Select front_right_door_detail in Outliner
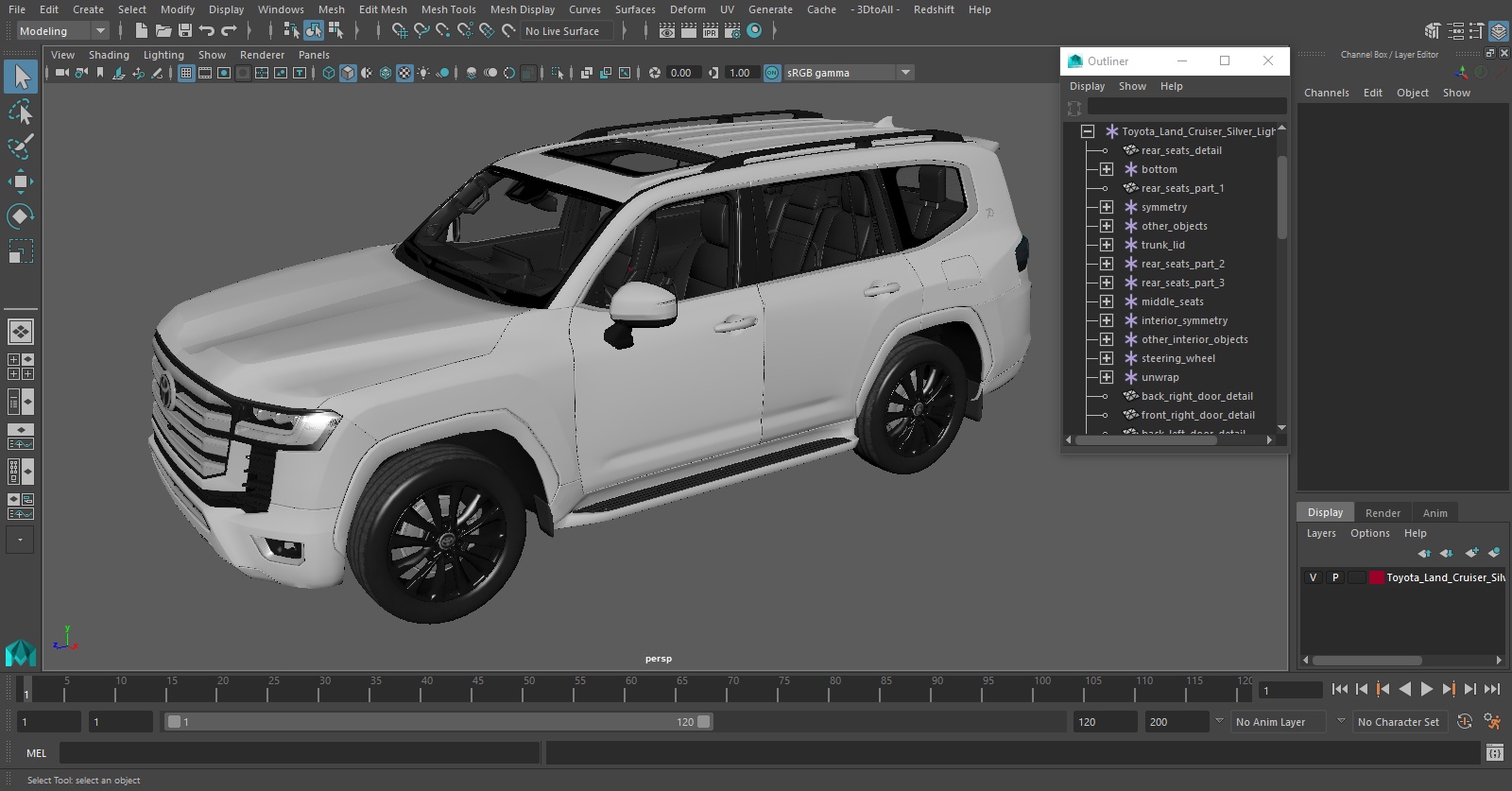 point(1197,415)
